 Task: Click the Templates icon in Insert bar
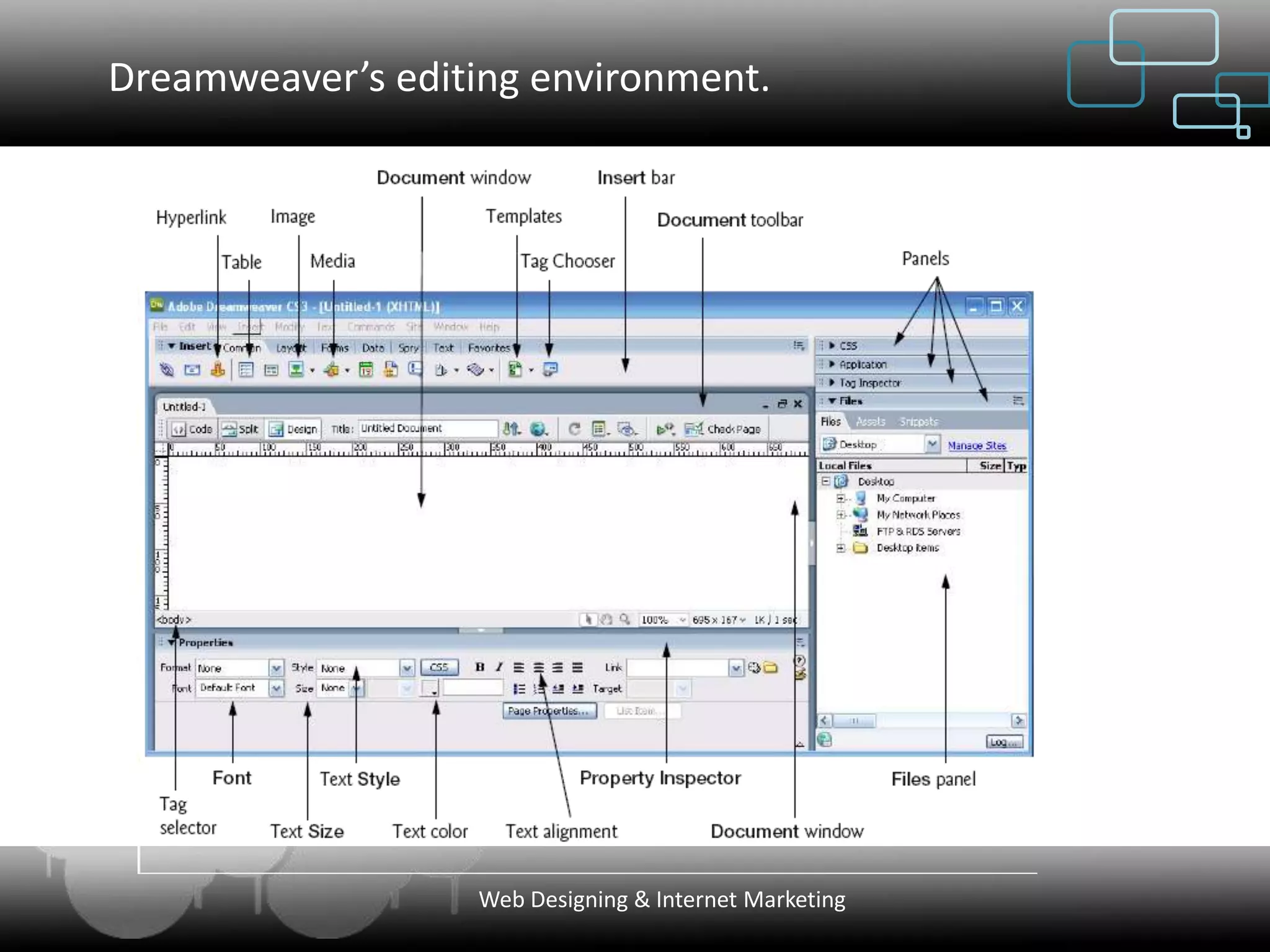515,370
